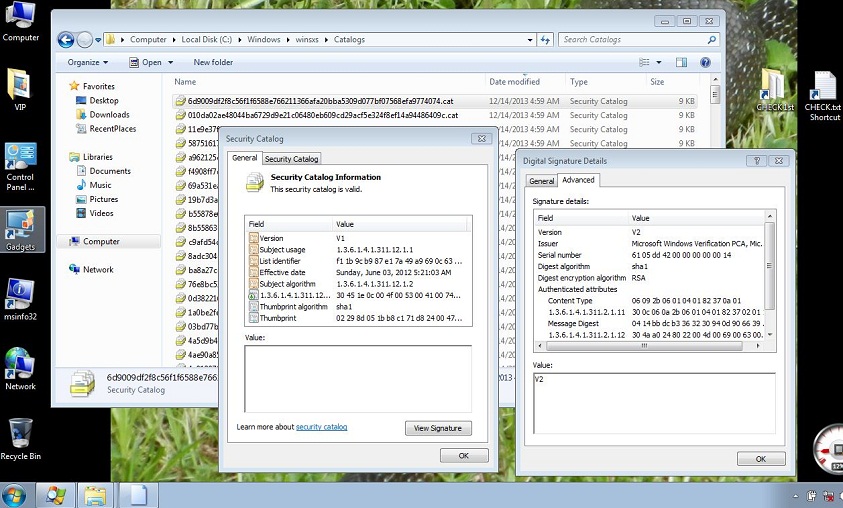Open the Computer desktop icon
The height and width of the screenshot is (508, 843).
click(20, 22)
